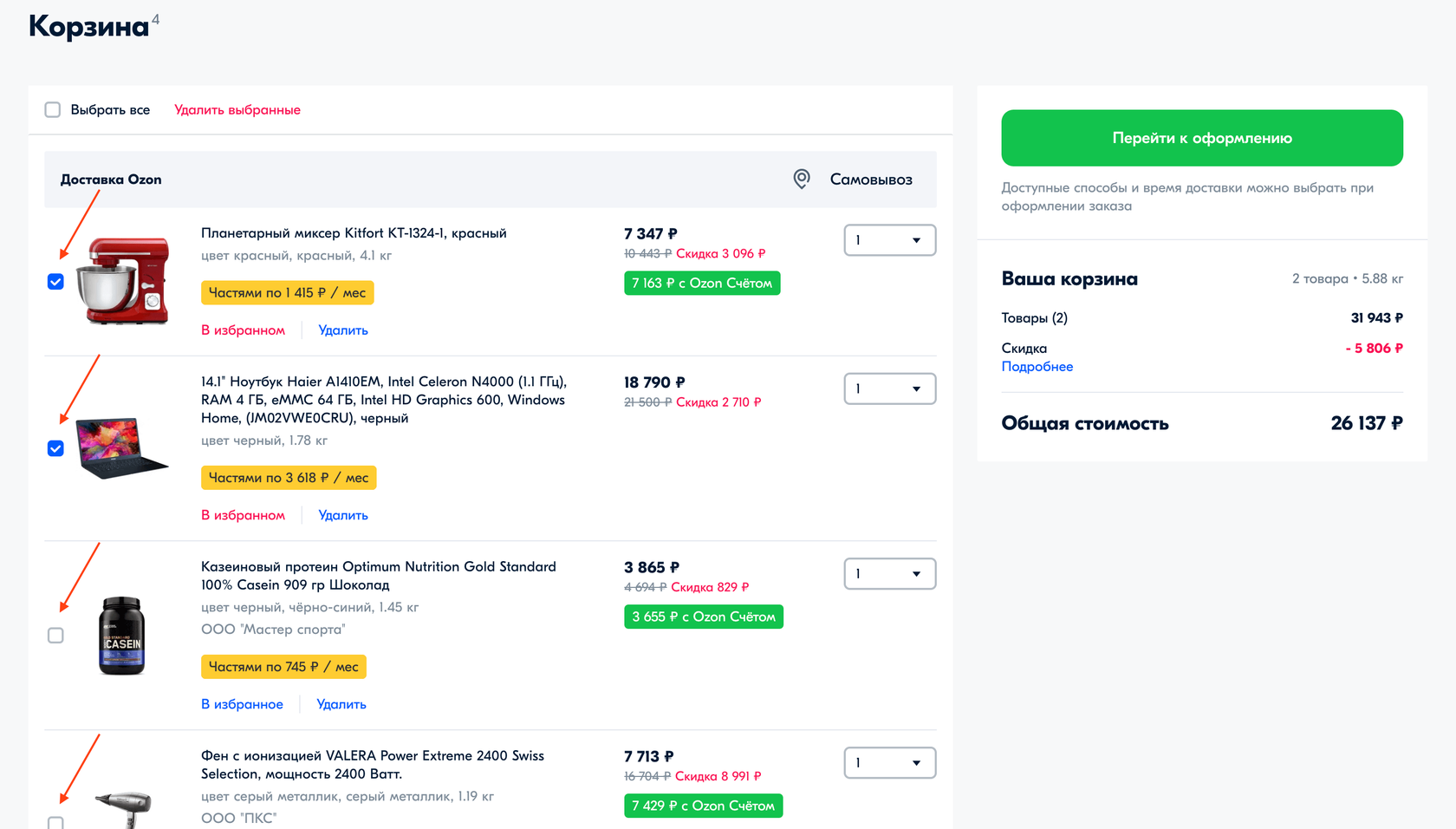This screenshot has width=1456, height=829.
Task: Open the red Kitfort mixer thumbnail
Action: tap(122, 281)
